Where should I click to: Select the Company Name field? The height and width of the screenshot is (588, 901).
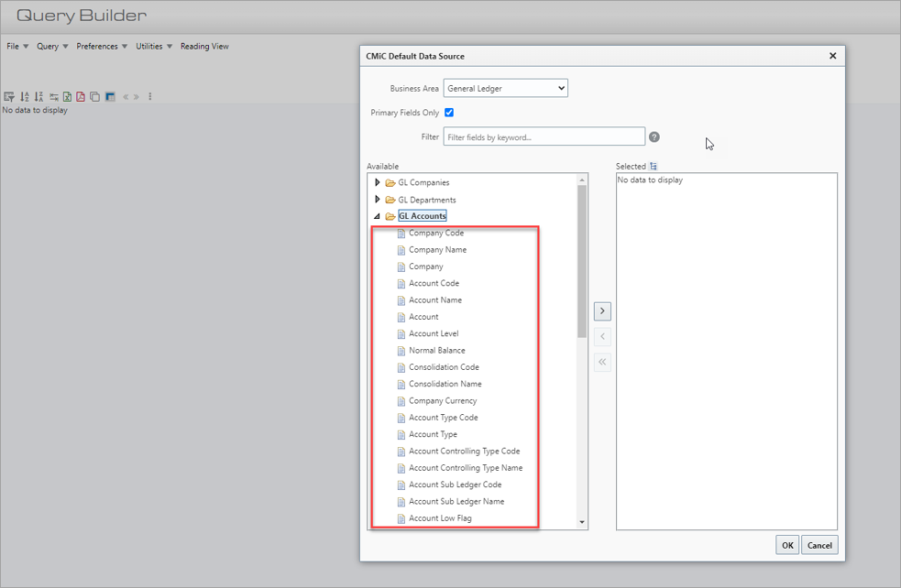pos(438,250)
